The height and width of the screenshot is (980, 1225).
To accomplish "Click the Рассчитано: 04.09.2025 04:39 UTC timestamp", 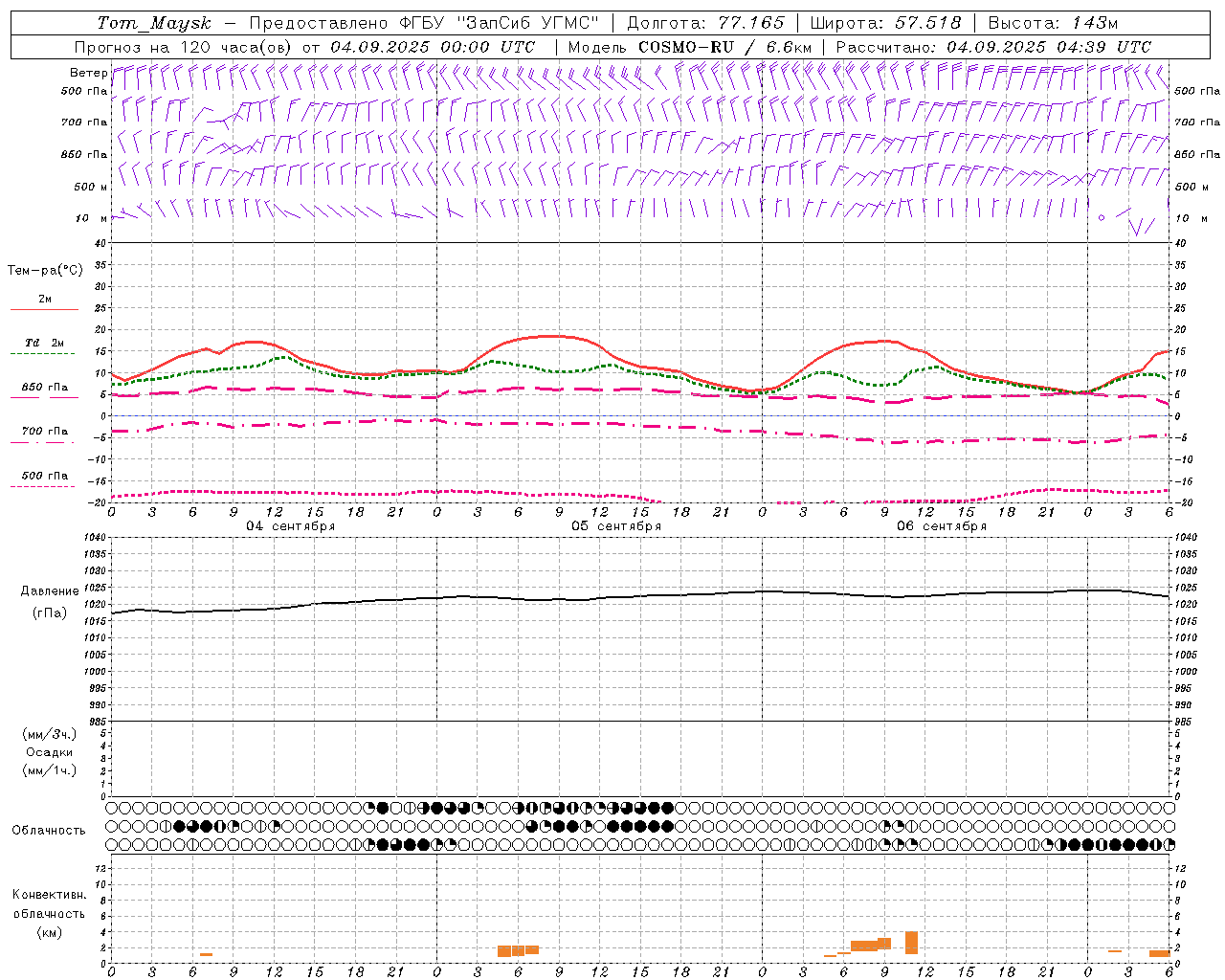I will click(x=993, y=47).
